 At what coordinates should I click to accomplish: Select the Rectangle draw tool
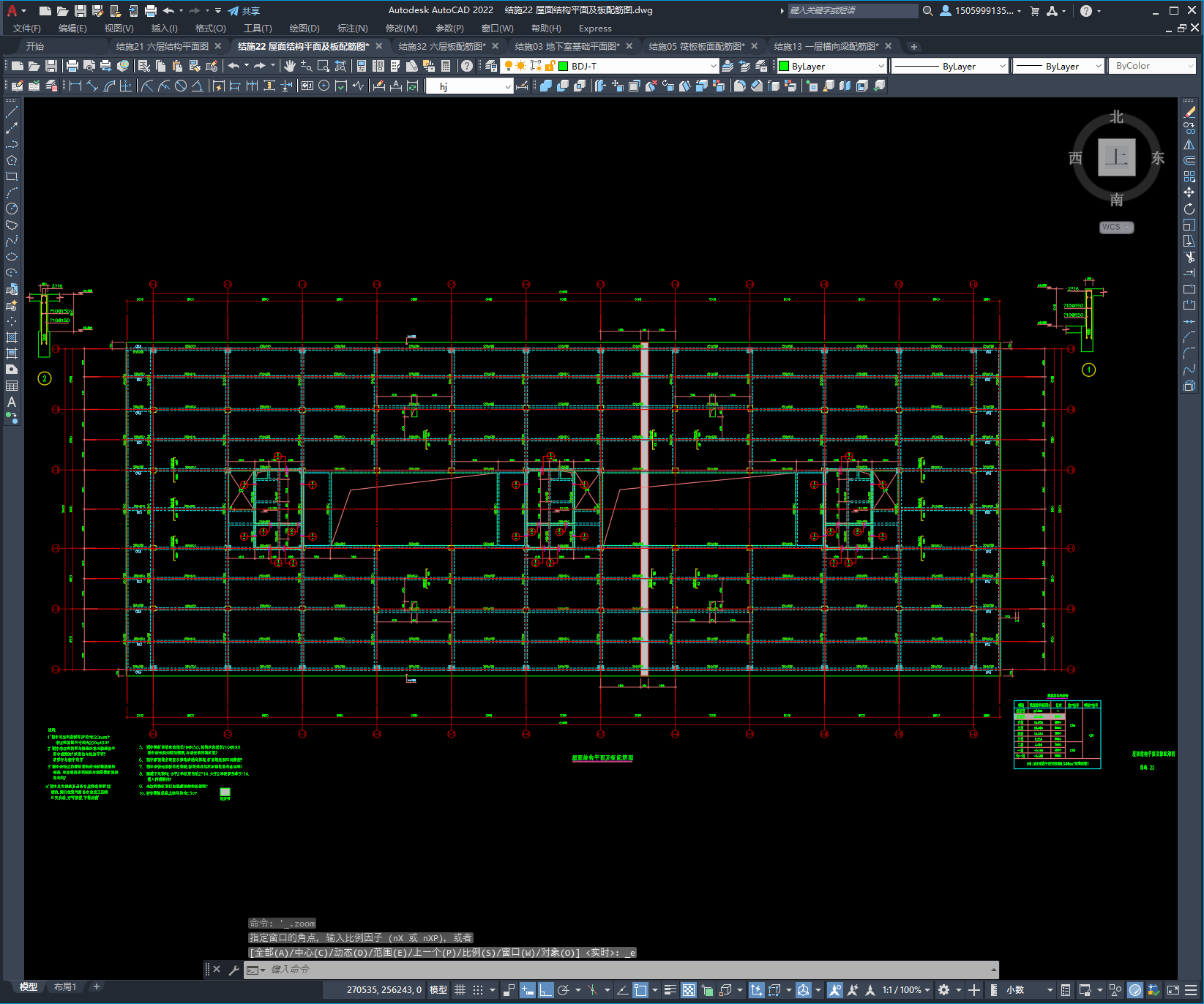point(12,176)
